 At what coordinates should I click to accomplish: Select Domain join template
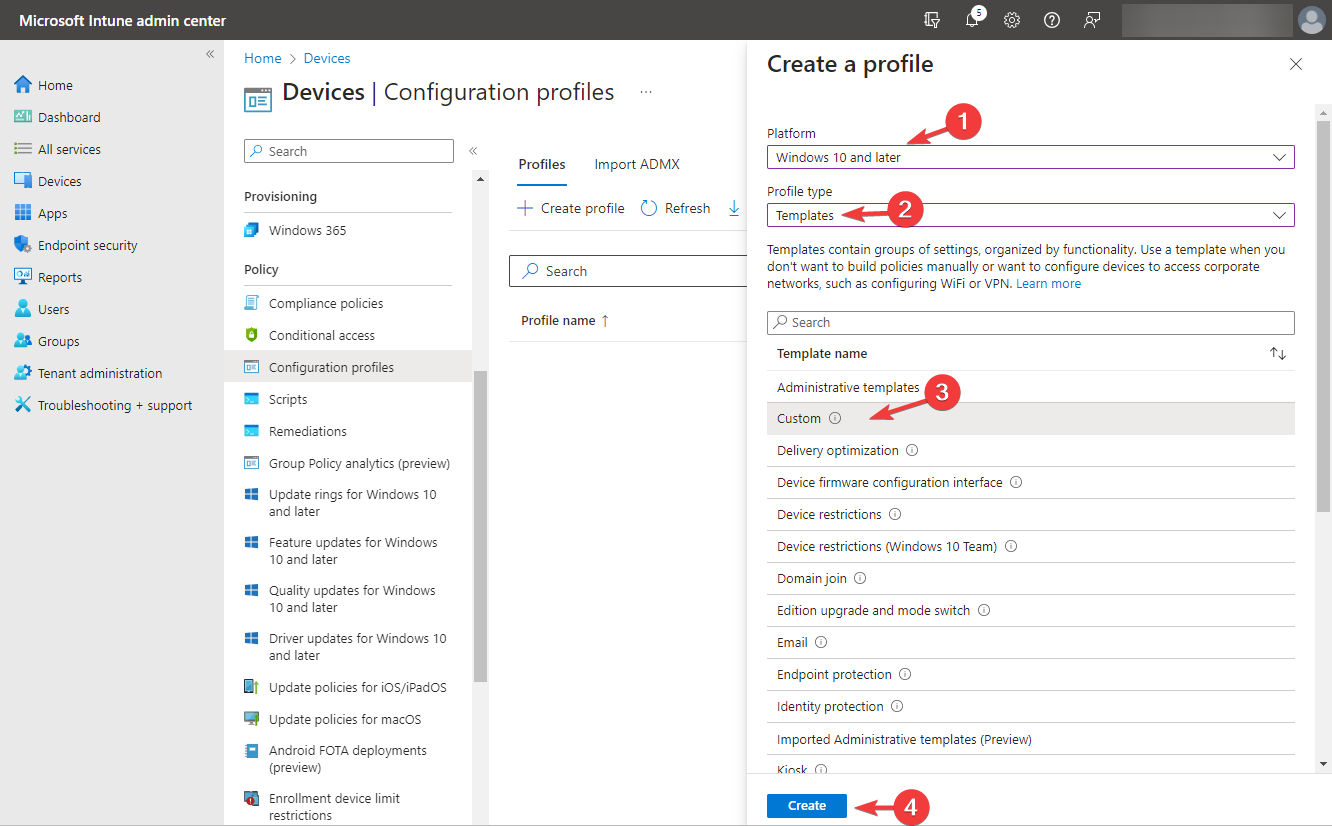[x=1030, y=578]
